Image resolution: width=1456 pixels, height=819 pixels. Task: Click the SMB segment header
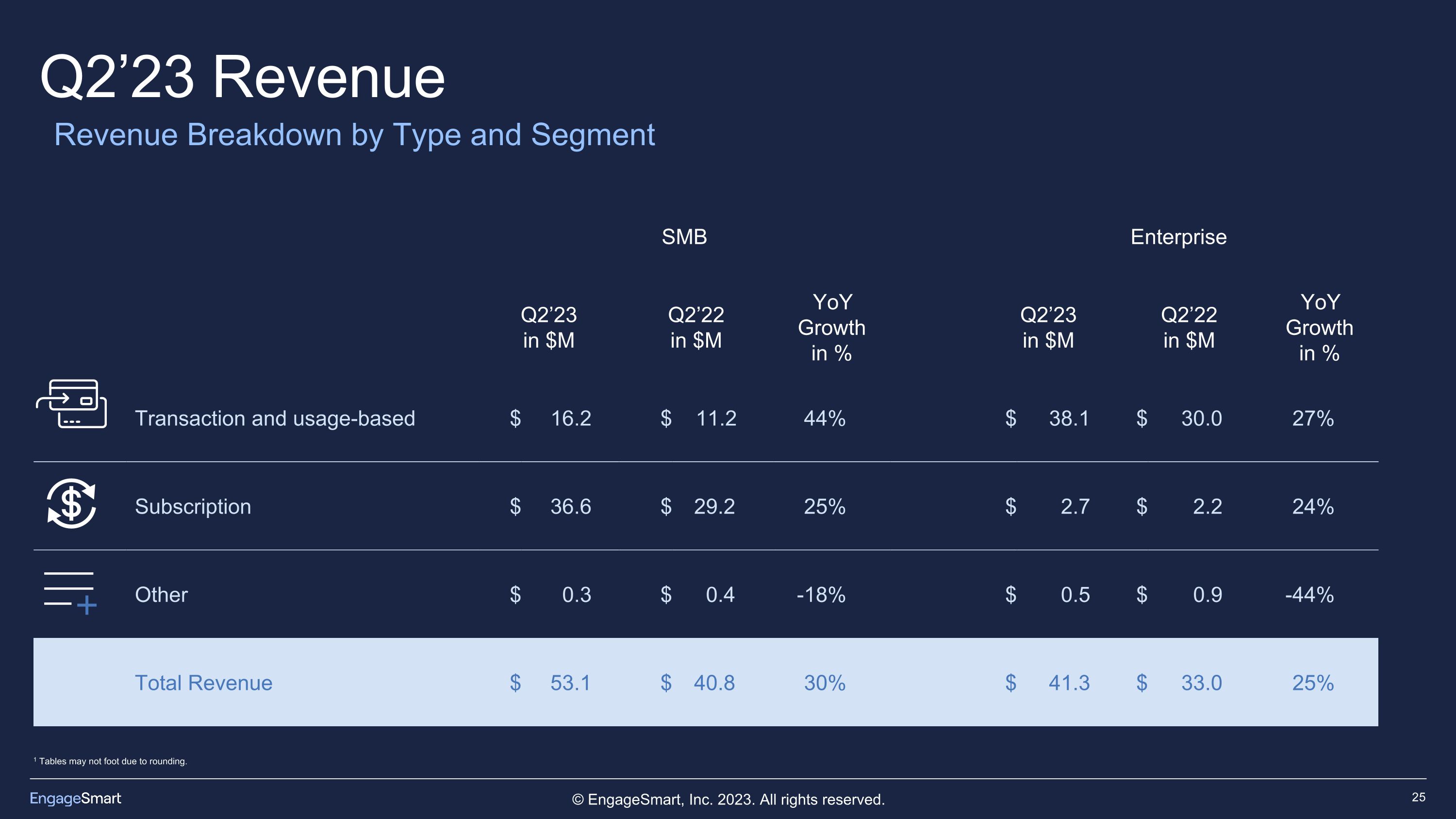click(x=684, y=237)
